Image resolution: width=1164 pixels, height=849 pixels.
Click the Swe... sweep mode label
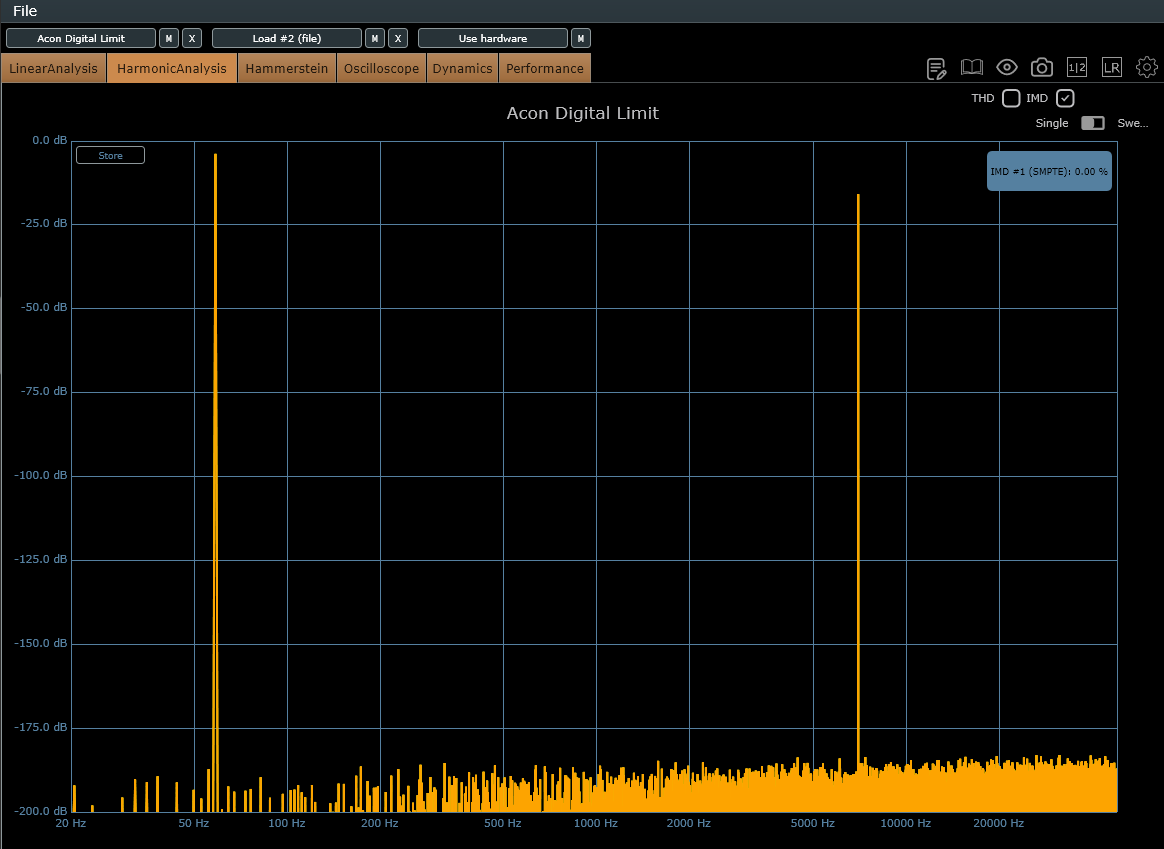[1133, 123]
